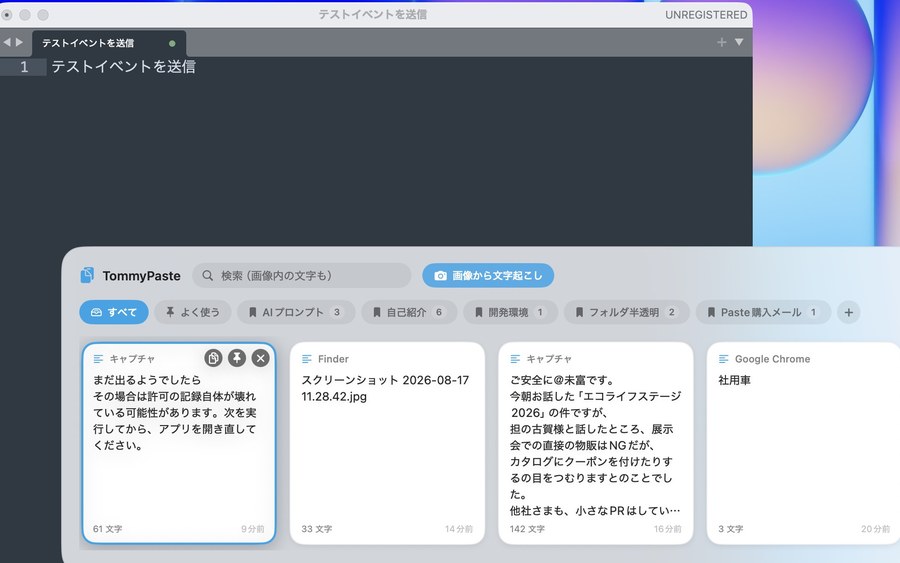Open the フォルダ半透明 folder tab
Screen dimensions: 900x563
[626, 312]
